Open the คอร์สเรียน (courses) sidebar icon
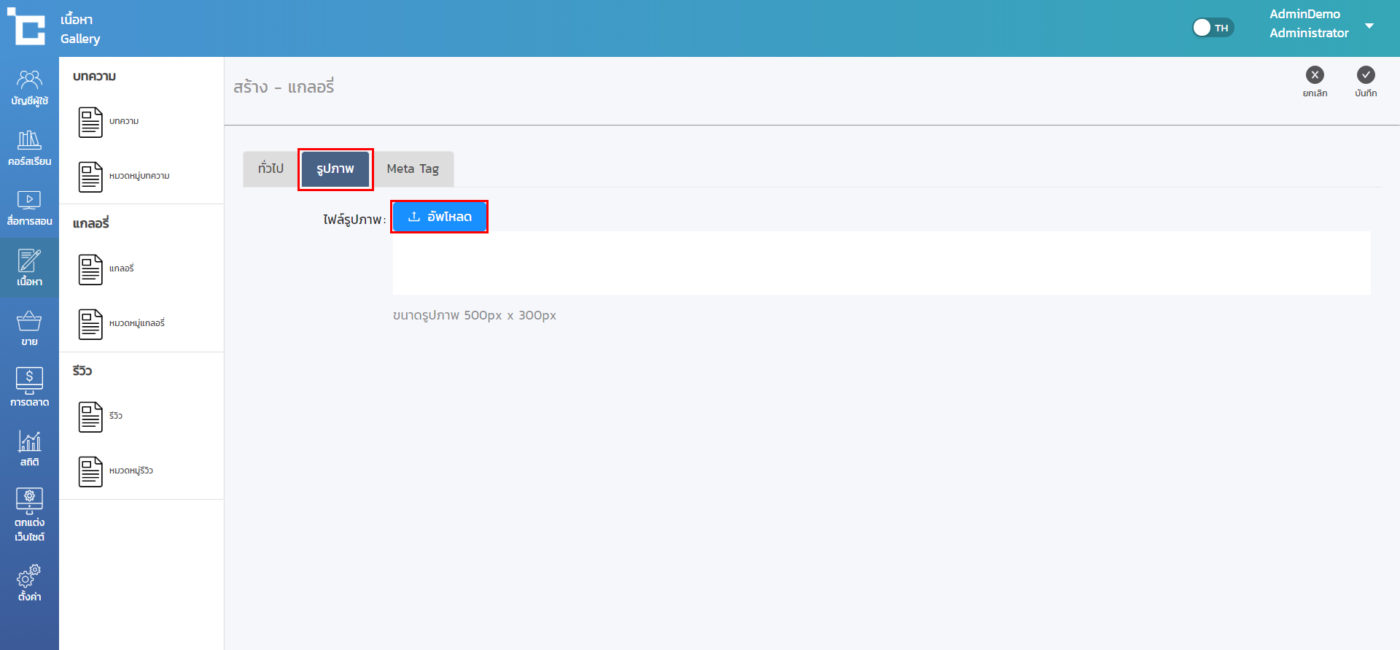1400x650 pixels. coord(29,147)
